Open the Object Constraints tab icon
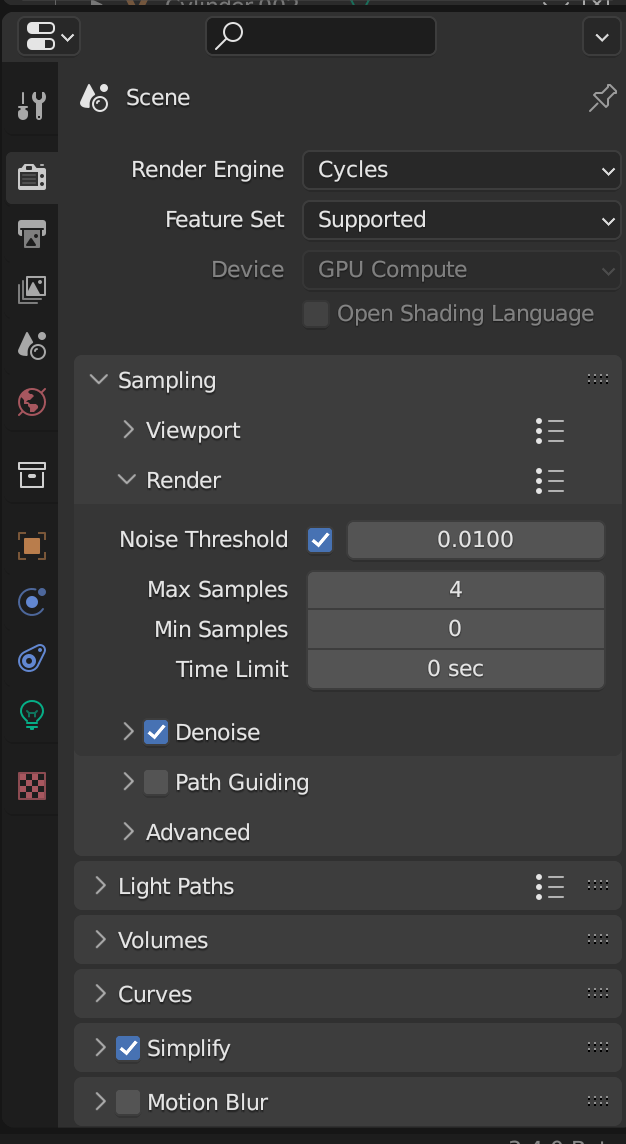626x1144 pixels. (x=31, y=658)
